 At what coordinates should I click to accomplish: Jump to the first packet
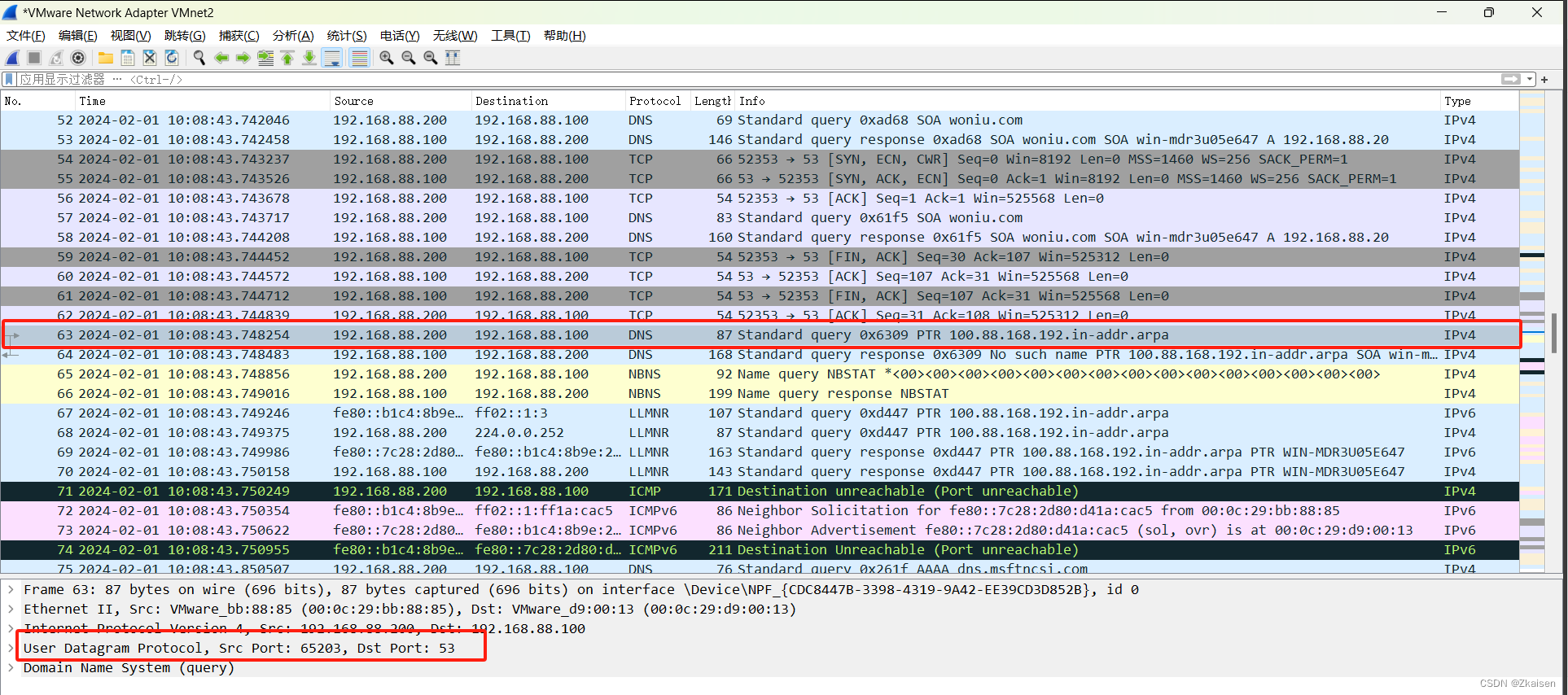click(x=287, y=58)
